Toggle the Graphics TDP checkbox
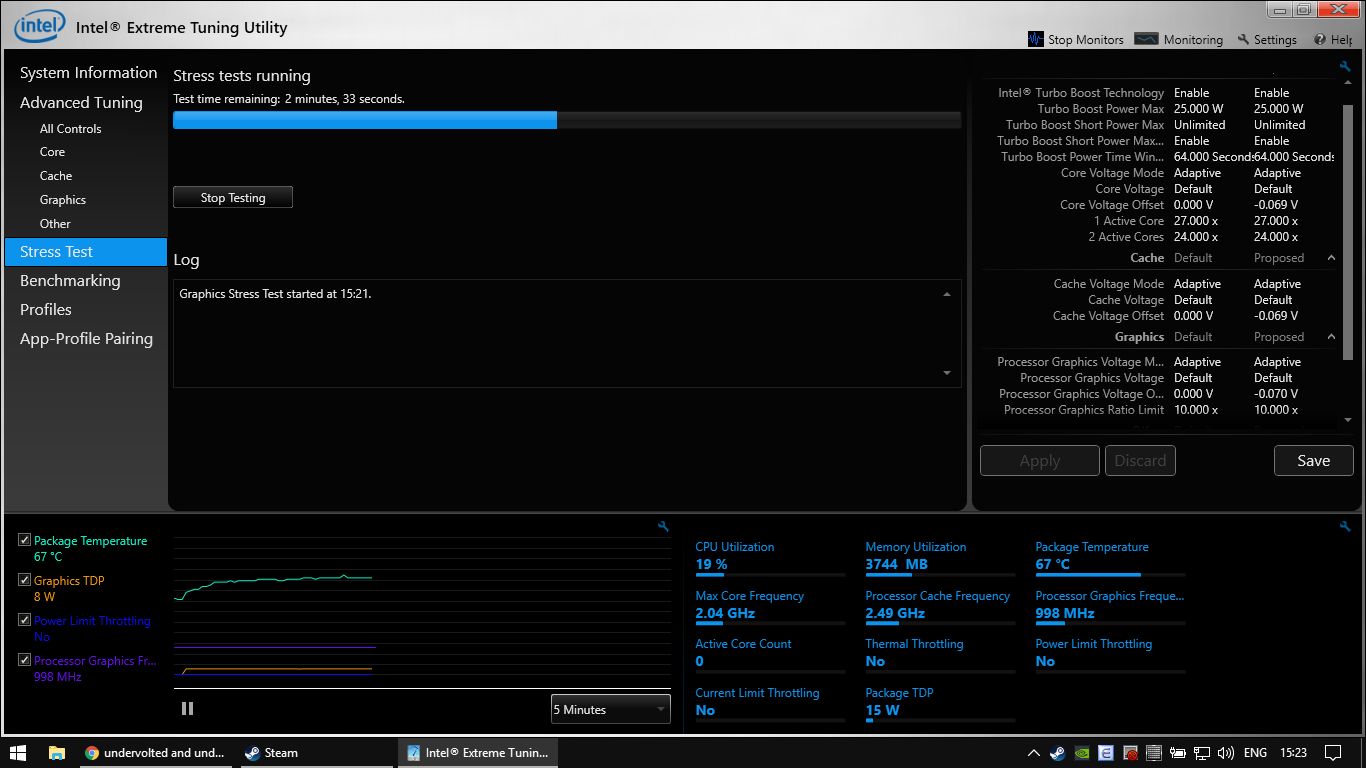This screenshot has height=768, width=1366. [x=24, y=580]
